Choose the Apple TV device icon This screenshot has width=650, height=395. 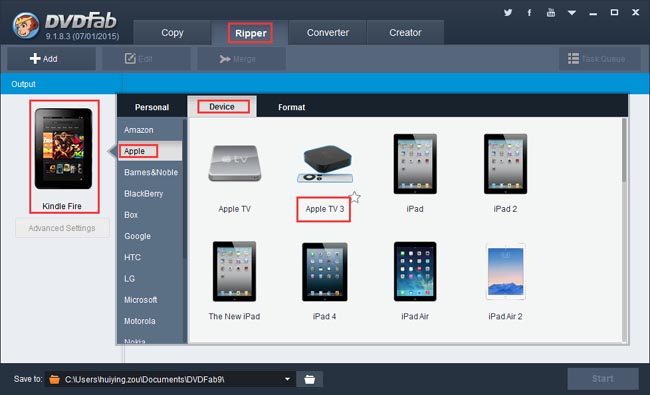click(x=235, y=163)
